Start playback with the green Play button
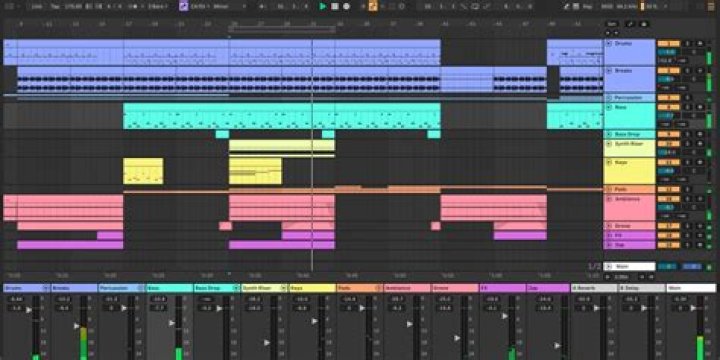720x360 pixels. tap(323, 6)
